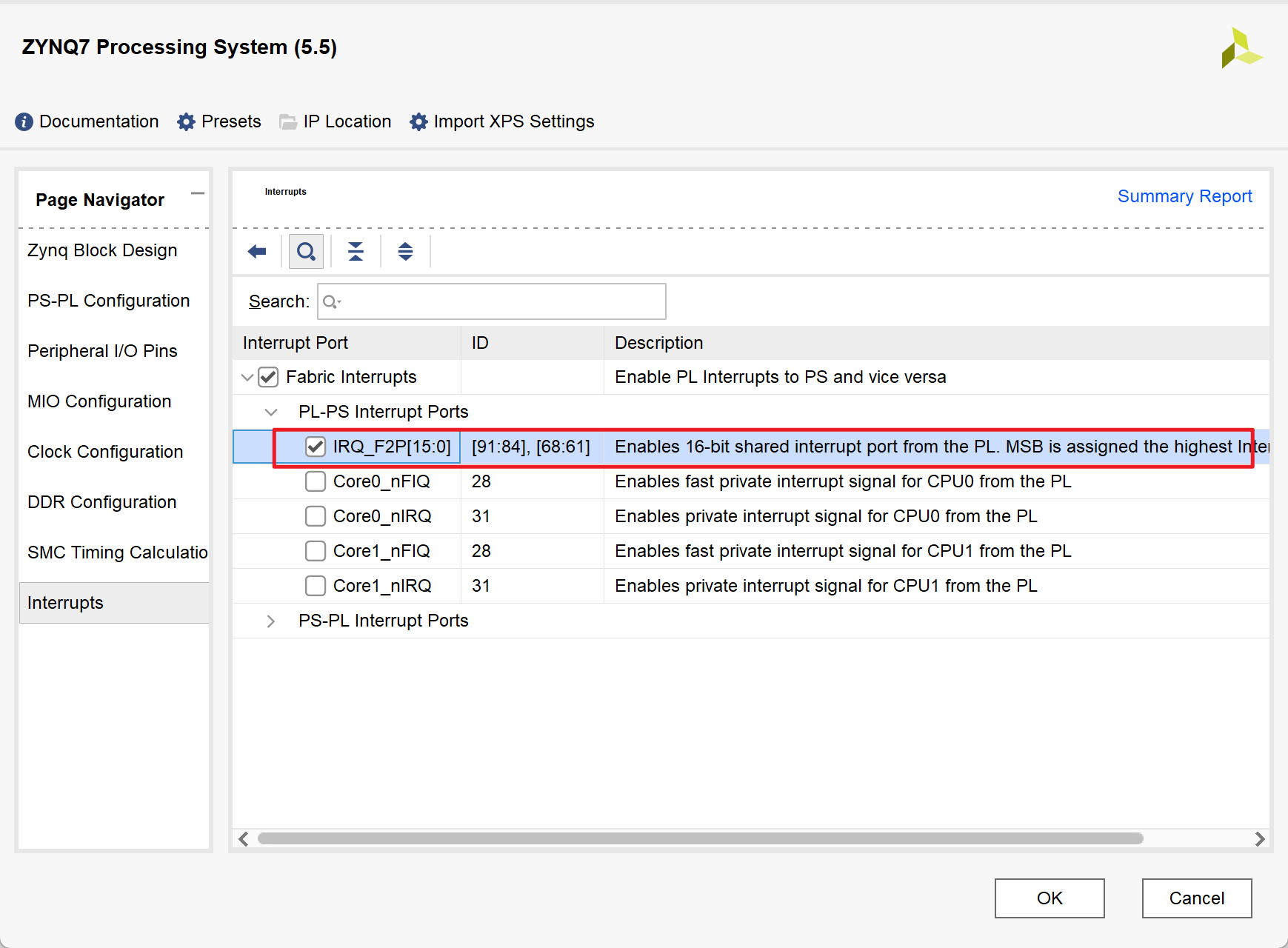Click the Description column header
The image size is (1288, 948).
[x=936, y=343]
